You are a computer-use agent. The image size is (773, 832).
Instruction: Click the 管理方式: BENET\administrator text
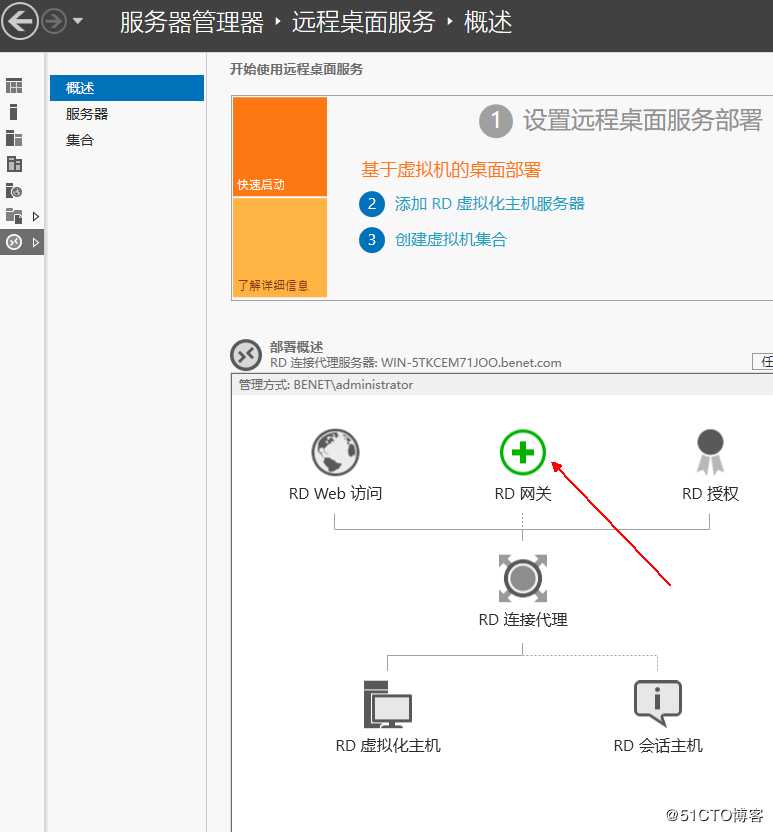(x=326, y=385)
